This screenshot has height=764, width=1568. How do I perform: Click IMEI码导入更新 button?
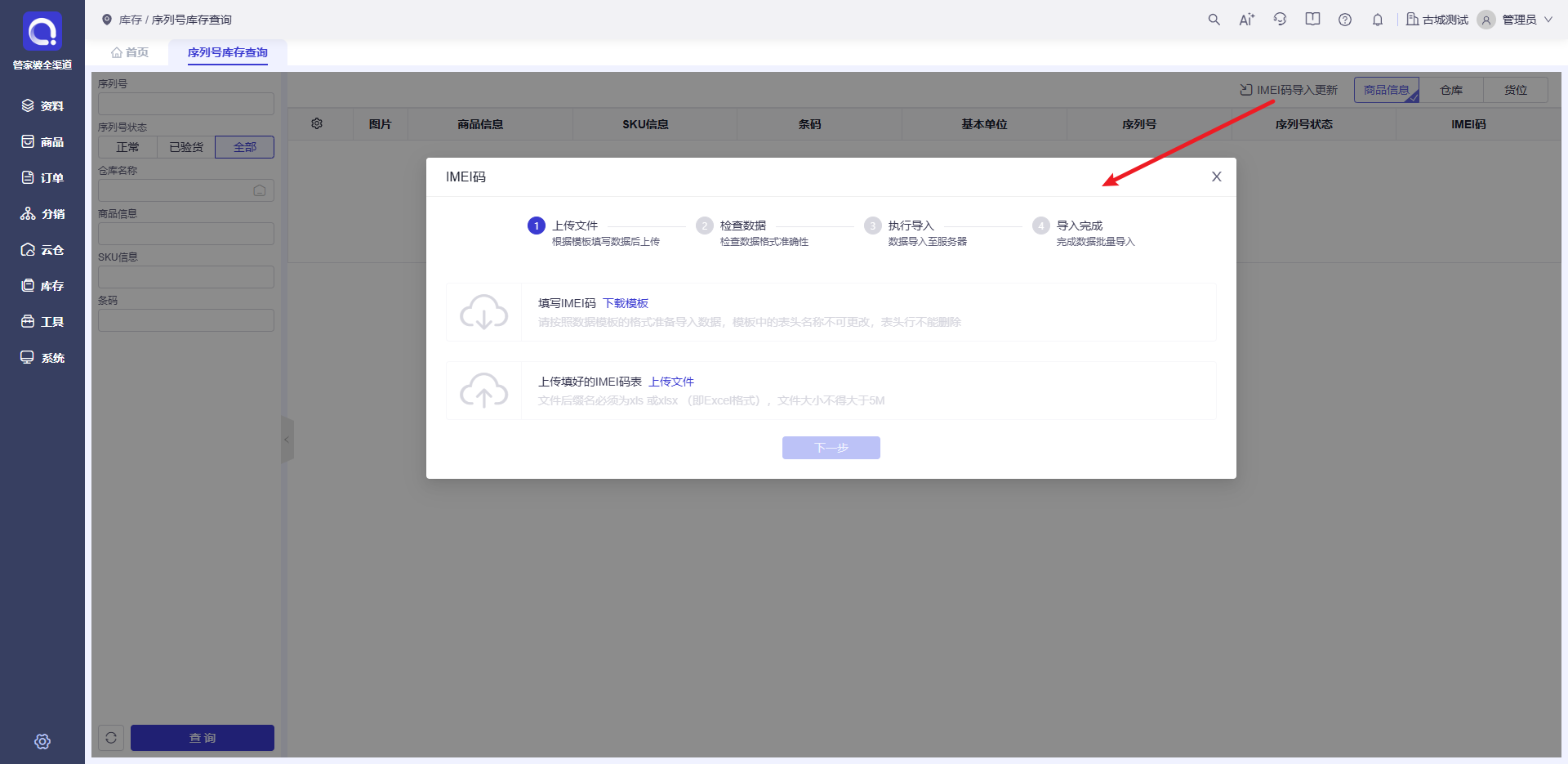pos(1289,90)
